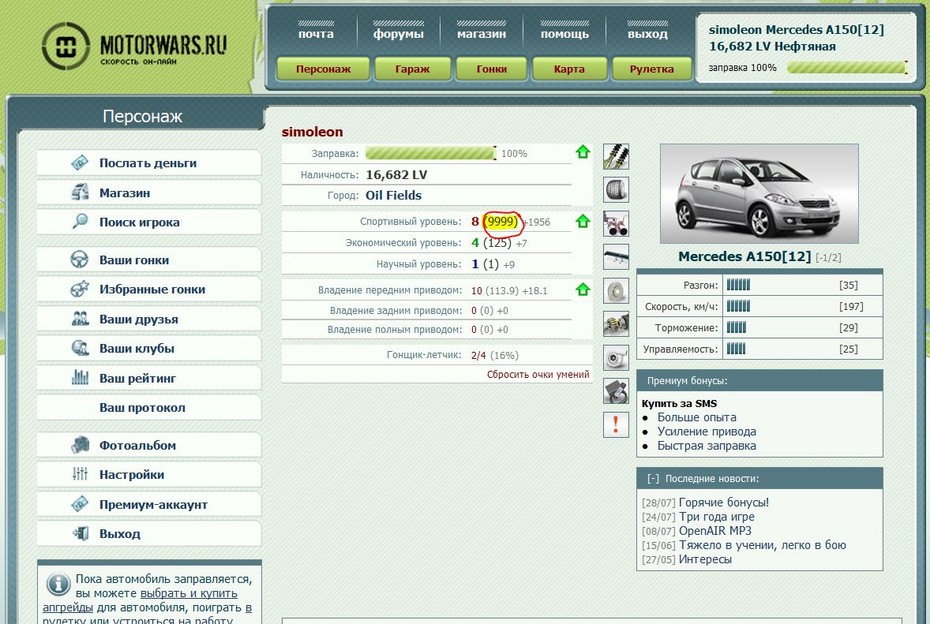
Task: Click Выход in the left sidebar
Action: pos(149,534)
